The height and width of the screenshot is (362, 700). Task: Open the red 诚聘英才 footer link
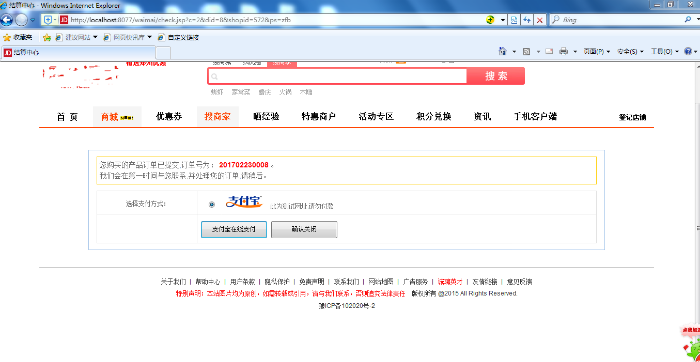pyautogui.click(x=450, y=282)
